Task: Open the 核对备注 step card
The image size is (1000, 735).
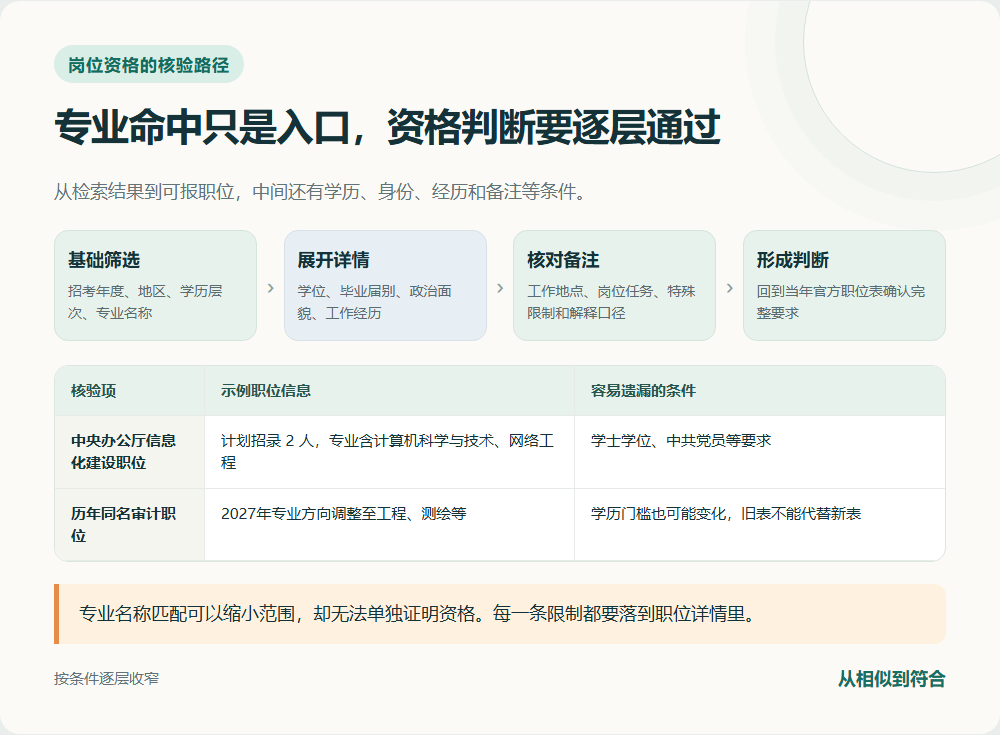Action: [614, 285]
